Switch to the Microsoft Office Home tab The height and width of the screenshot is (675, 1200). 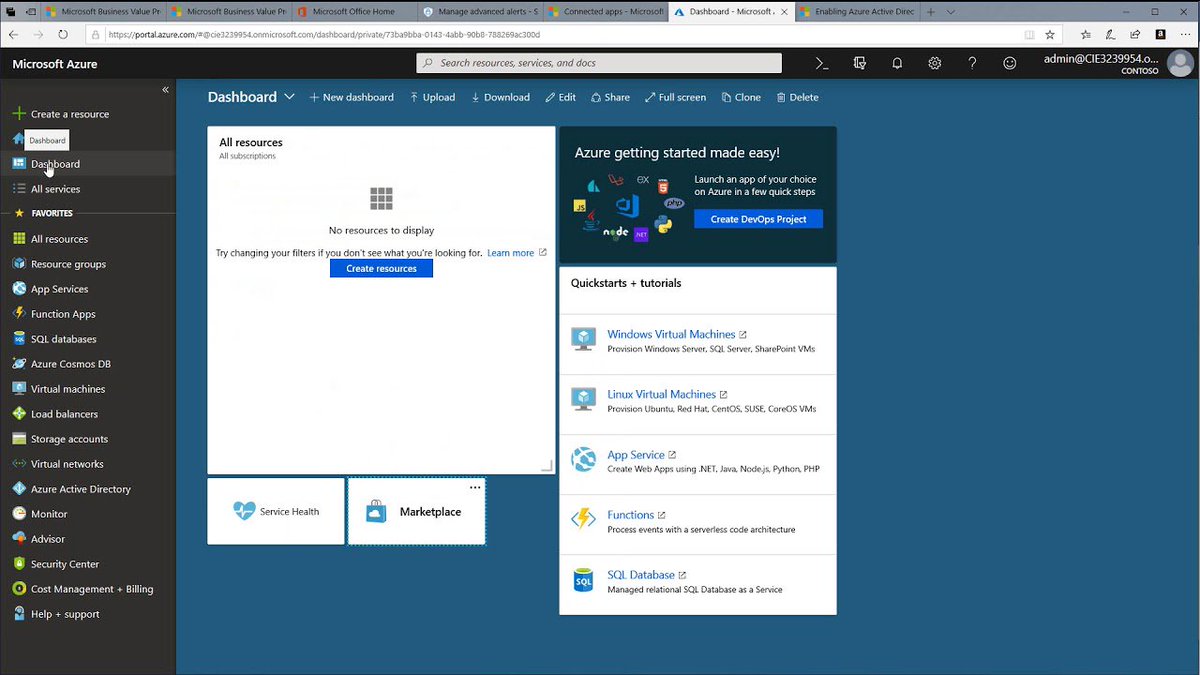(x=353, y=12)
